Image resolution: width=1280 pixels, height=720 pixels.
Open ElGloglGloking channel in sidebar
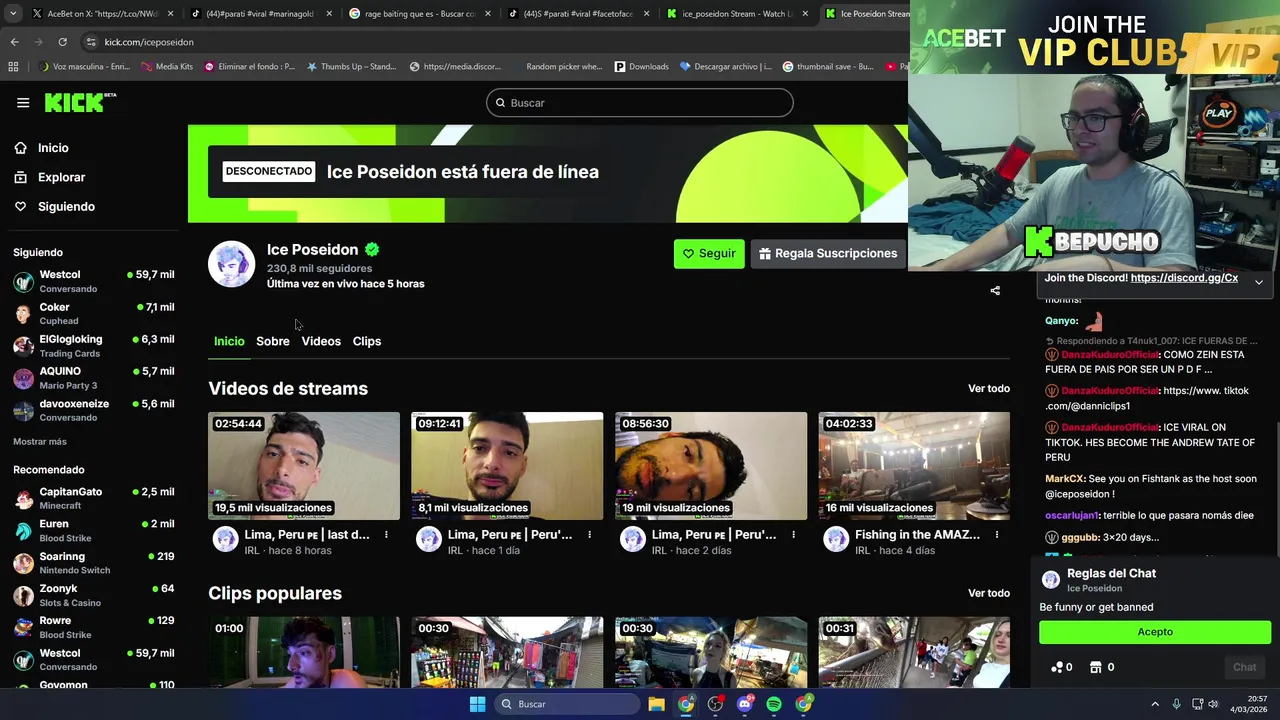[94, 346]
